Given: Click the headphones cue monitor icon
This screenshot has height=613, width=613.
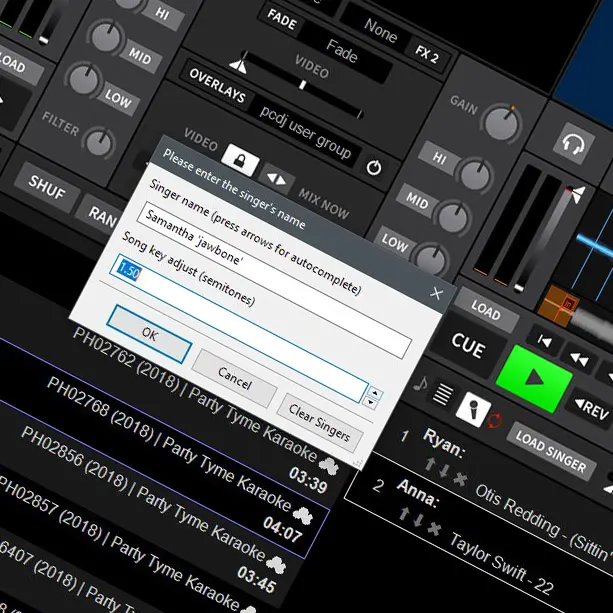Looking at the screenshot, I should click(574, 144).
